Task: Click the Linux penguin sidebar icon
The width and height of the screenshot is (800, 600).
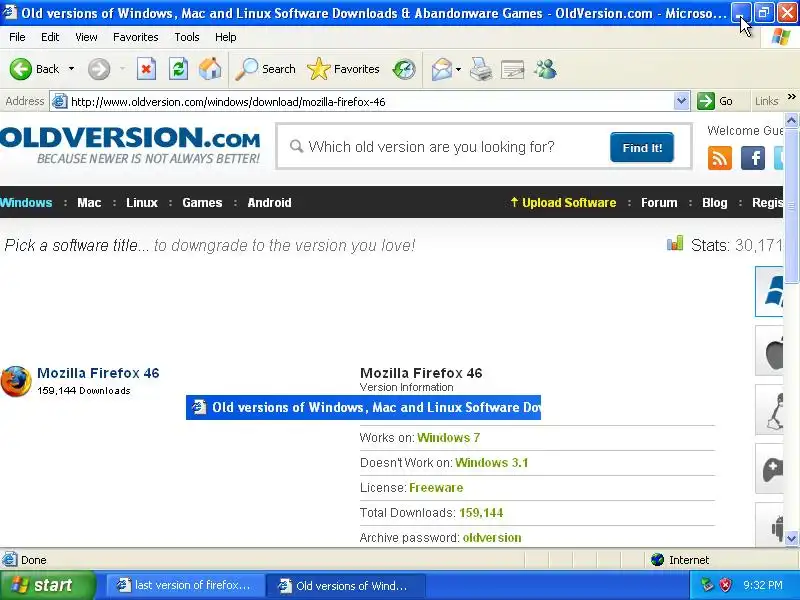Action: tap(769, 410)
